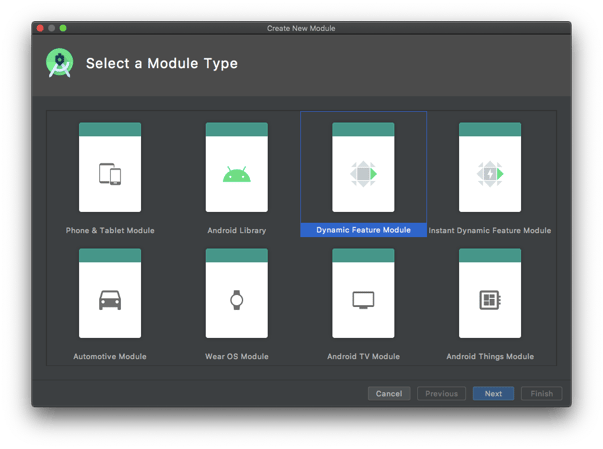Click the Dynamic Feature Module label
Viewport: 603px width, 449px height.
[363, 230]
